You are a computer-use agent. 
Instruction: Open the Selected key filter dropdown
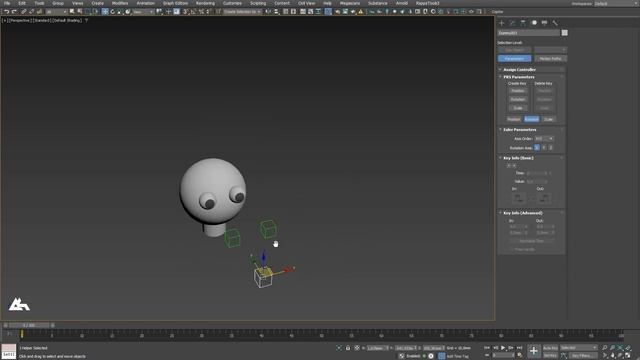[578, 348]
